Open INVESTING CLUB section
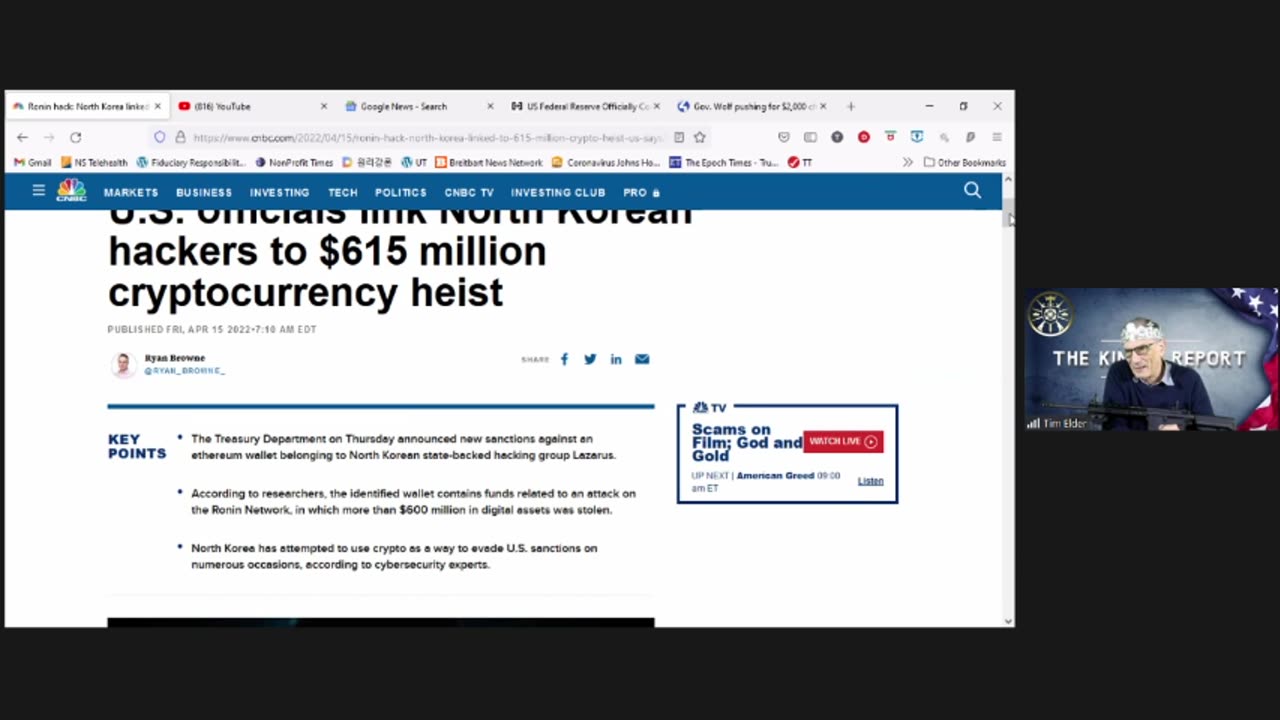Screen dimensions: 1280x720 click(558, 192)
